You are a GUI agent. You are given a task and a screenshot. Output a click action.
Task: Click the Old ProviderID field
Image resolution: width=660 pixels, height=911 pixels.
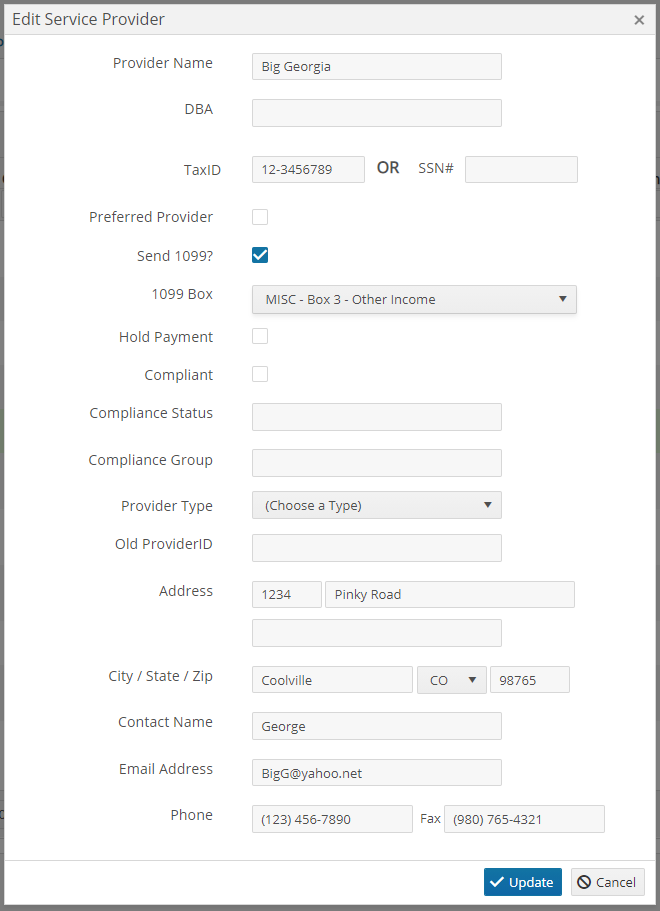coord(376,548)
